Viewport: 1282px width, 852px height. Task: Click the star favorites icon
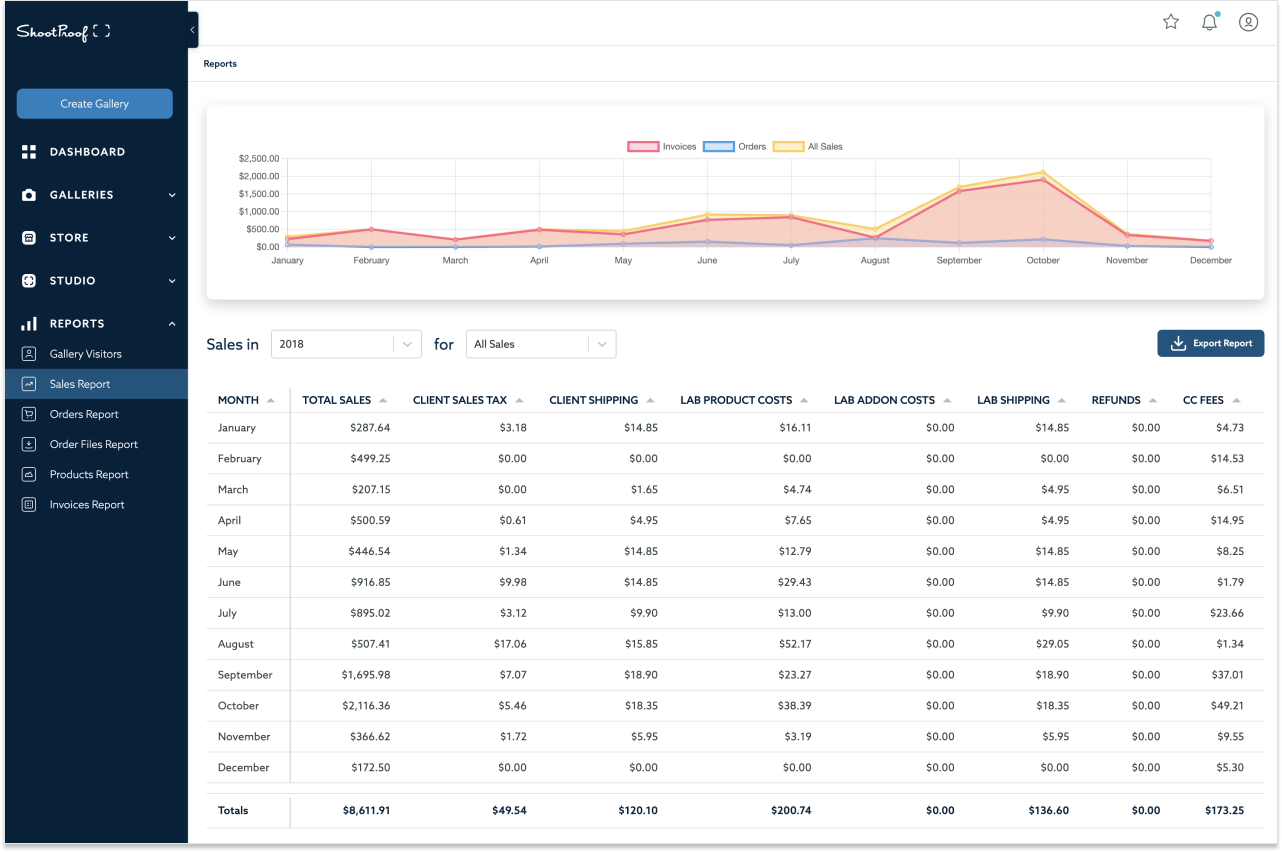[x=1170, y=22]
